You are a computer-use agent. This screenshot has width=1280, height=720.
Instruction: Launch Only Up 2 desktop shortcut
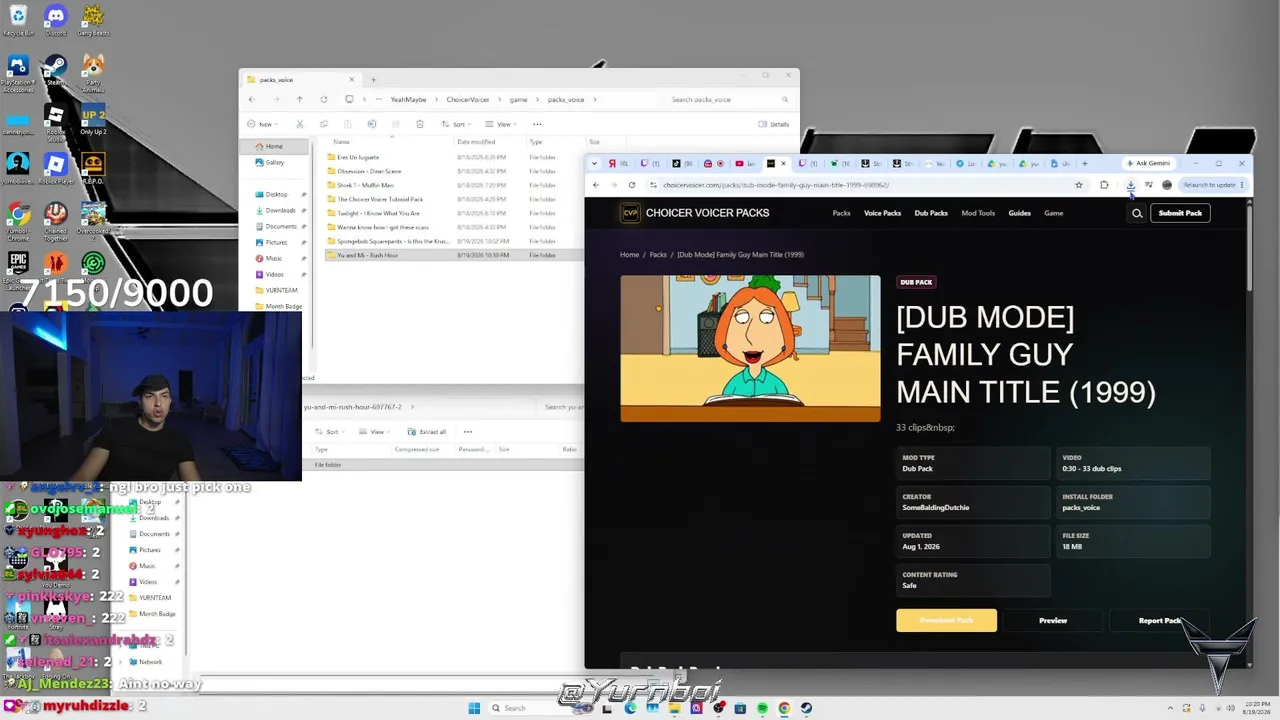pos(93,120)
